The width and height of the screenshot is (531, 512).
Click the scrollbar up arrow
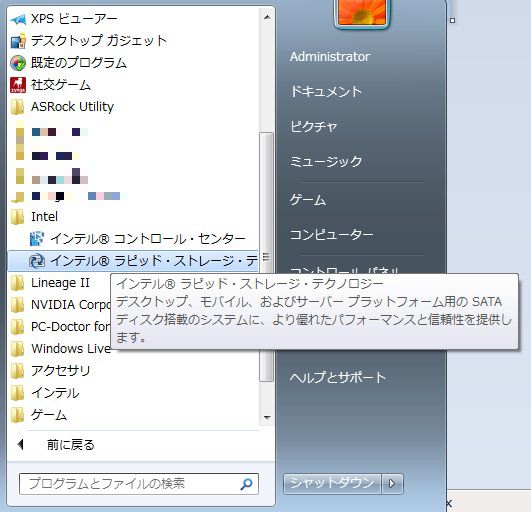pos(267,17)
